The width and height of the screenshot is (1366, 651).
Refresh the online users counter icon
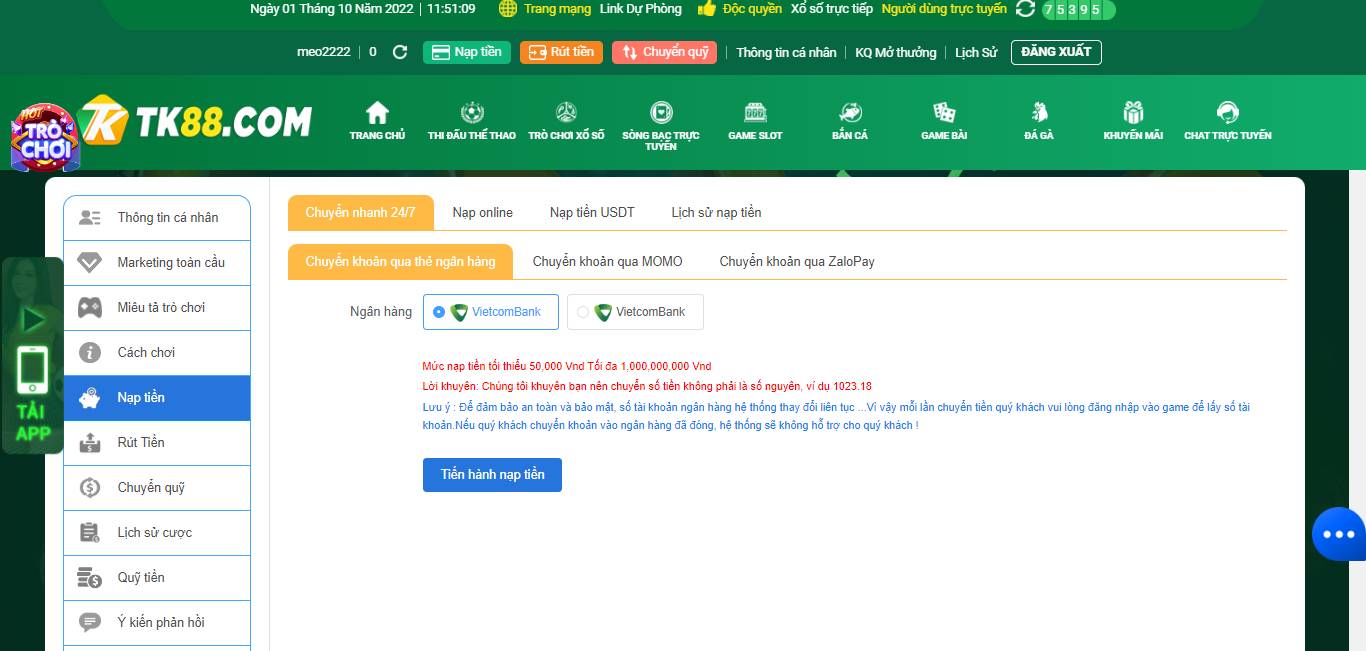point(1025,9)
